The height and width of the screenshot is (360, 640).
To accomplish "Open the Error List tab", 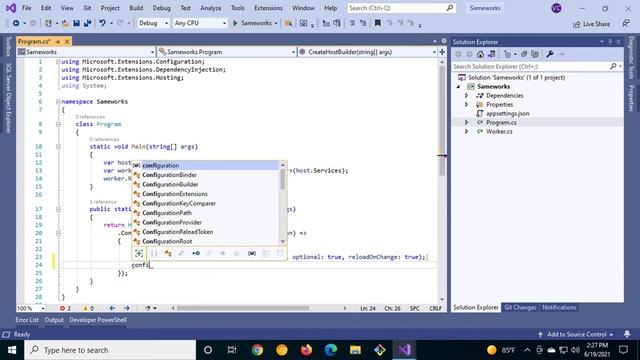I will 27,320.
